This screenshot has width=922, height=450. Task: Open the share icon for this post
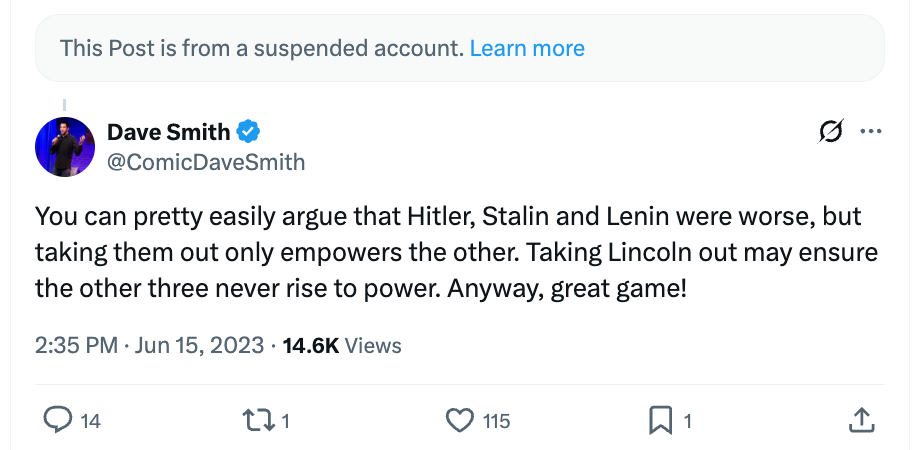pyautogui.click(x=861, y=421)
